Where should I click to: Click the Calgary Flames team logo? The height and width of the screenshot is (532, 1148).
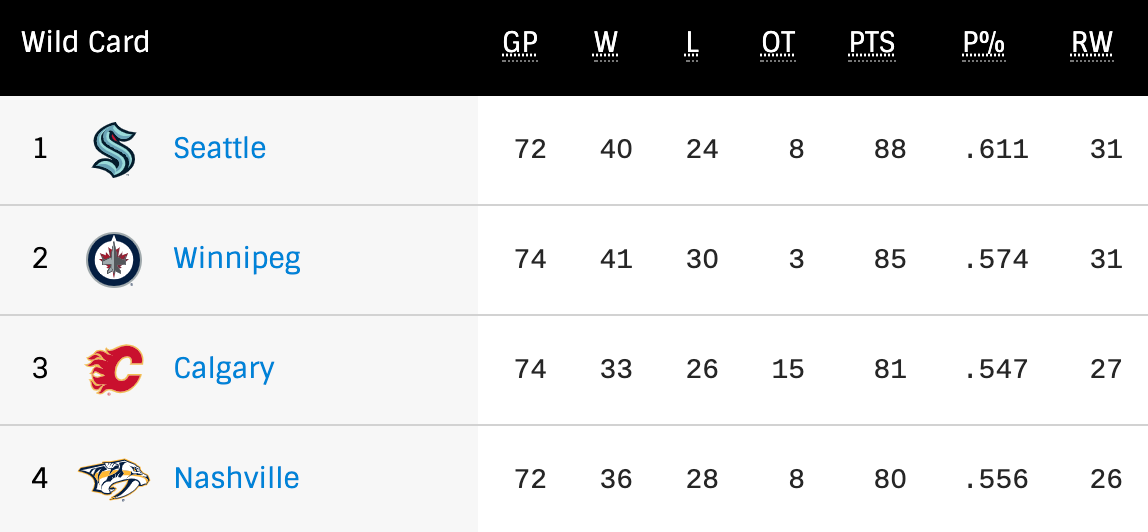(114, 369)
